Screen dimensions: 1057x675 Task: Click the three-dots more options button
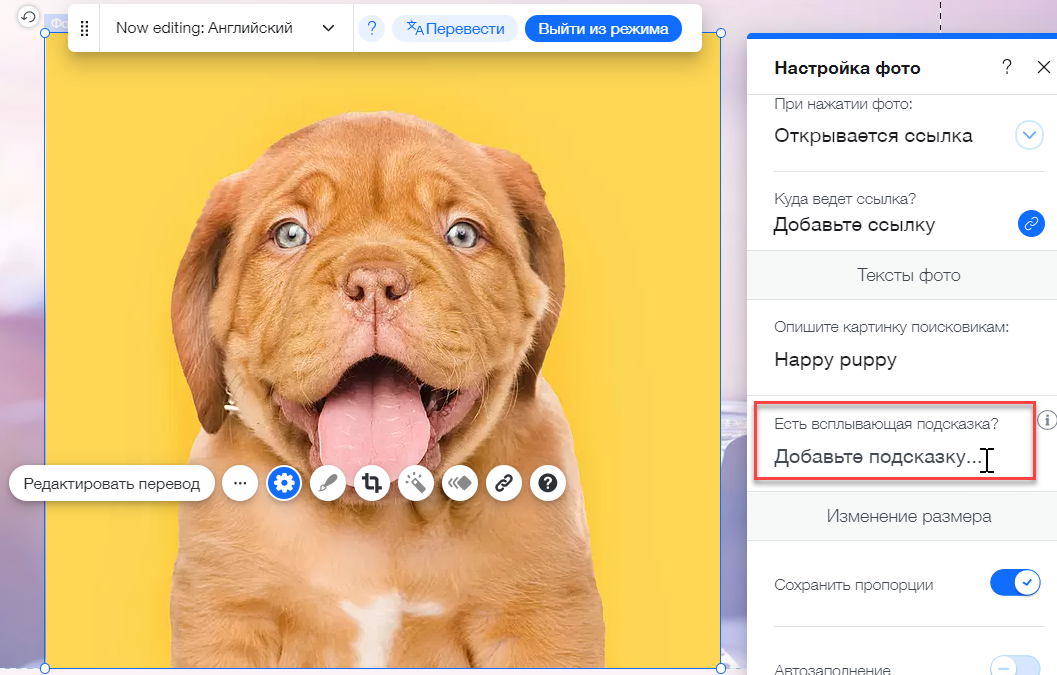click(x=240, y=484)
